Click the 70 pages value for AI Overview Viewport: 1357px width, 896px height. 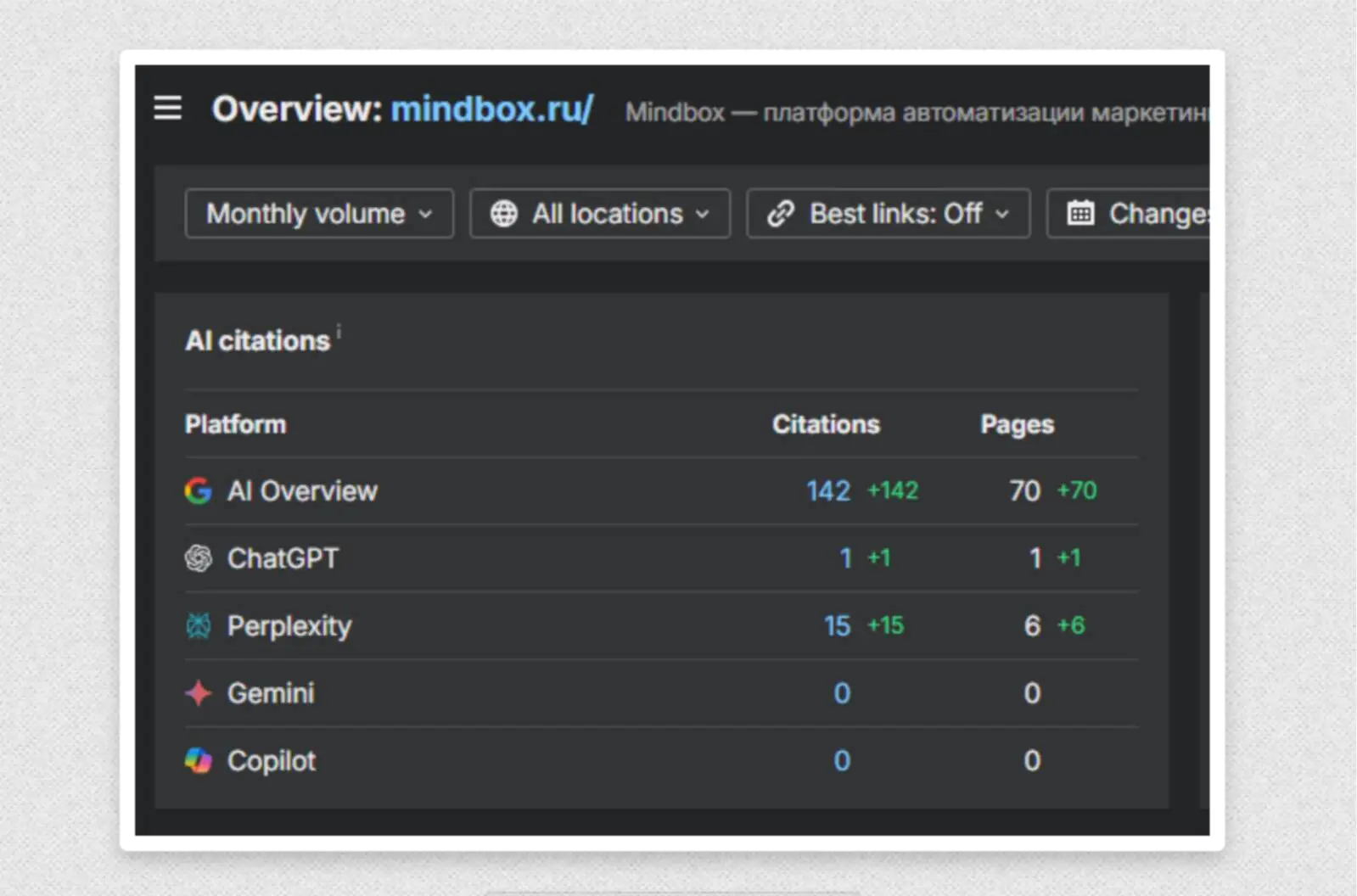tap(1024, 491)
